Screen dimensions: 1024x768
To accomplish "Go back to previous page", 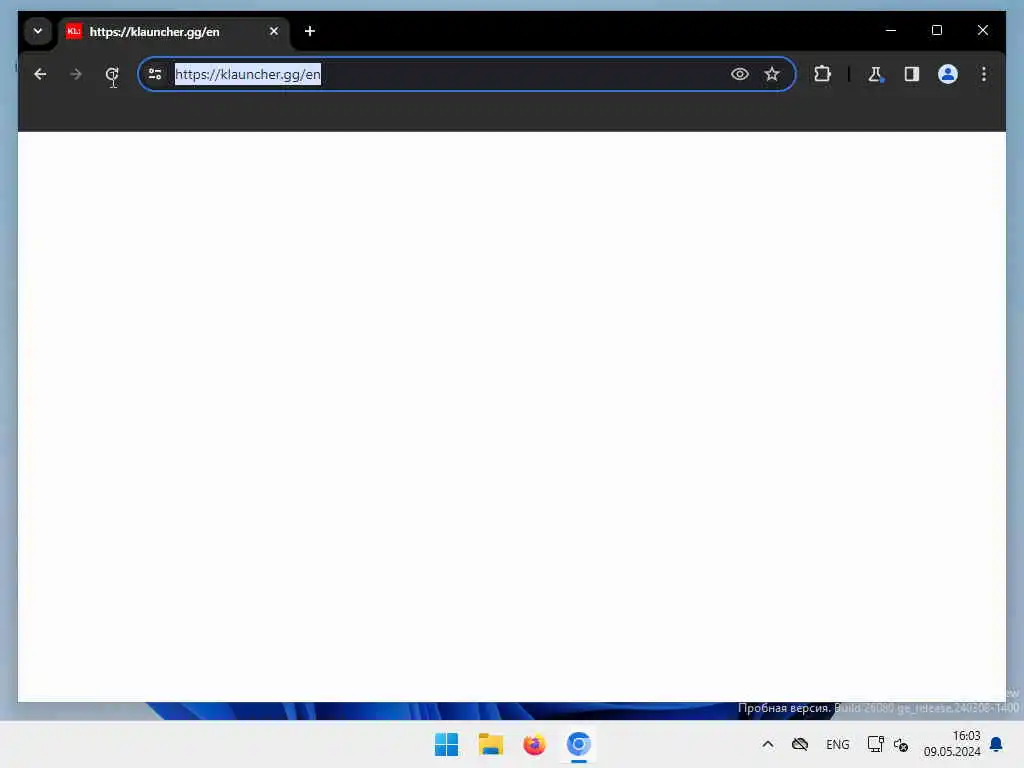I will (x=40, y=74).
